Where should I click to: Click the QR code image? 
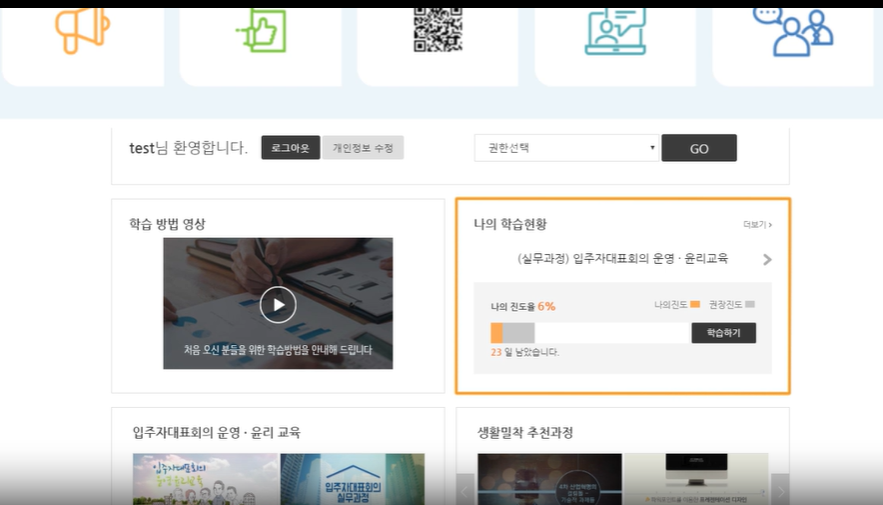pos(438,30)
